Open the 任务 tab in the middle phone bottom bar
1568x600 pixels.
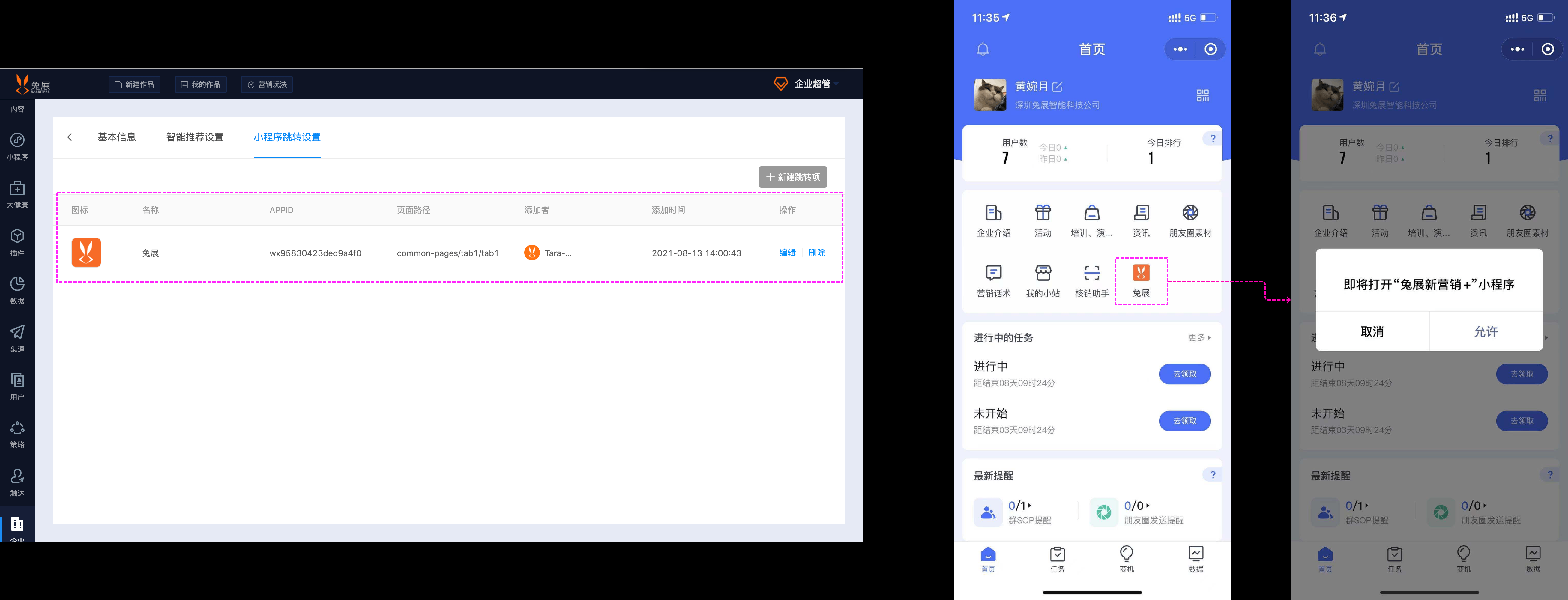(x=1057, y=559)
